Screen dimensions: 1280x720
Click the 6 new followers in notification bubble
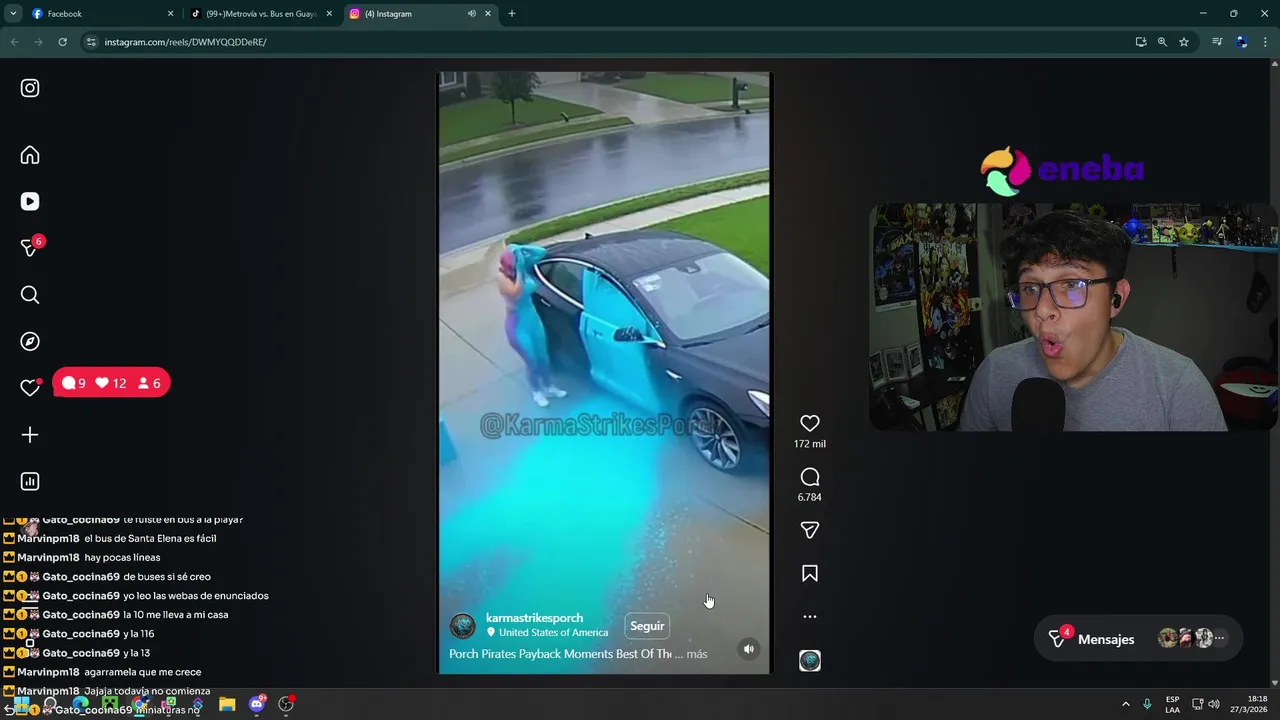point(149,383)
